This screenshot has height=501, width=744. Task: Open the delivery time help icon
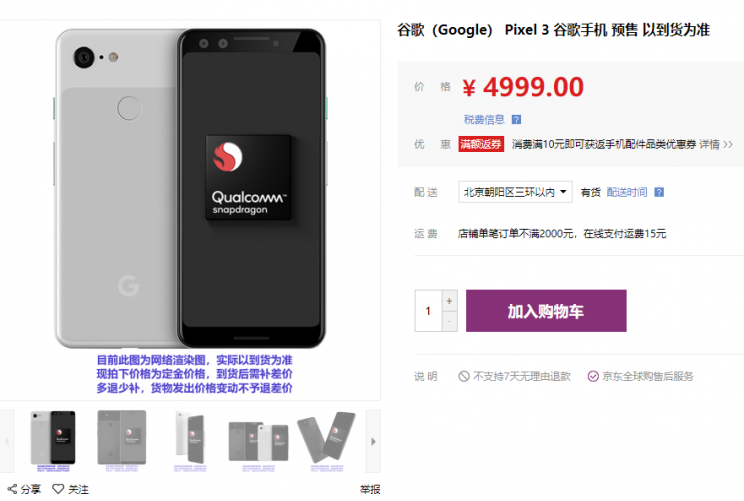click(659, 192)
